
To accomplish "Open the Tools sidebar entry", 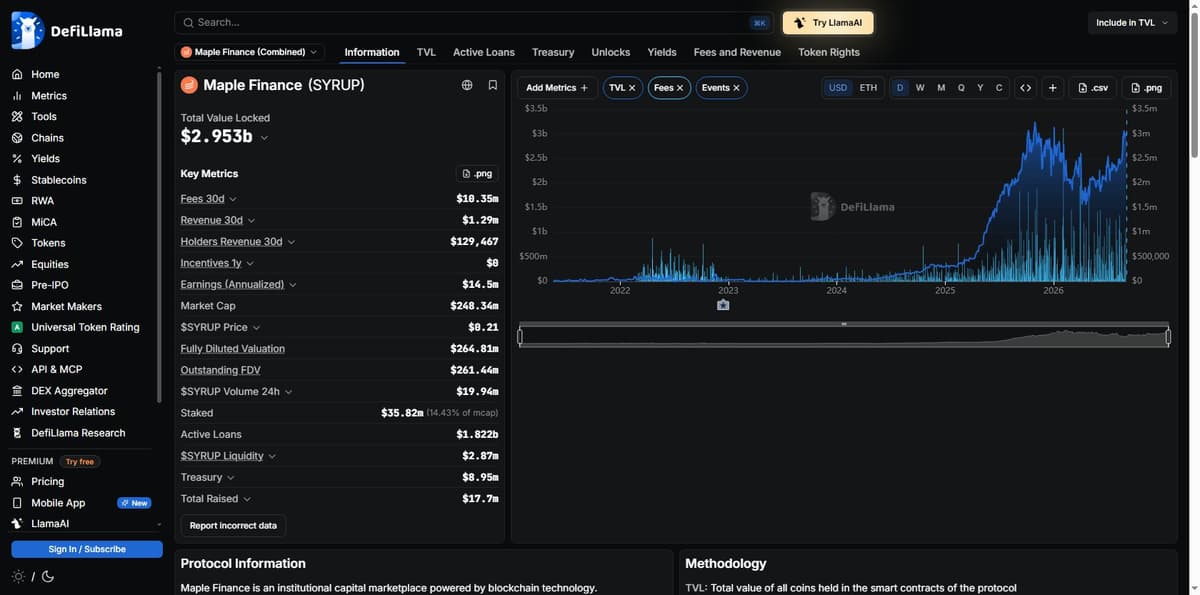I will [x=44, y=117].
